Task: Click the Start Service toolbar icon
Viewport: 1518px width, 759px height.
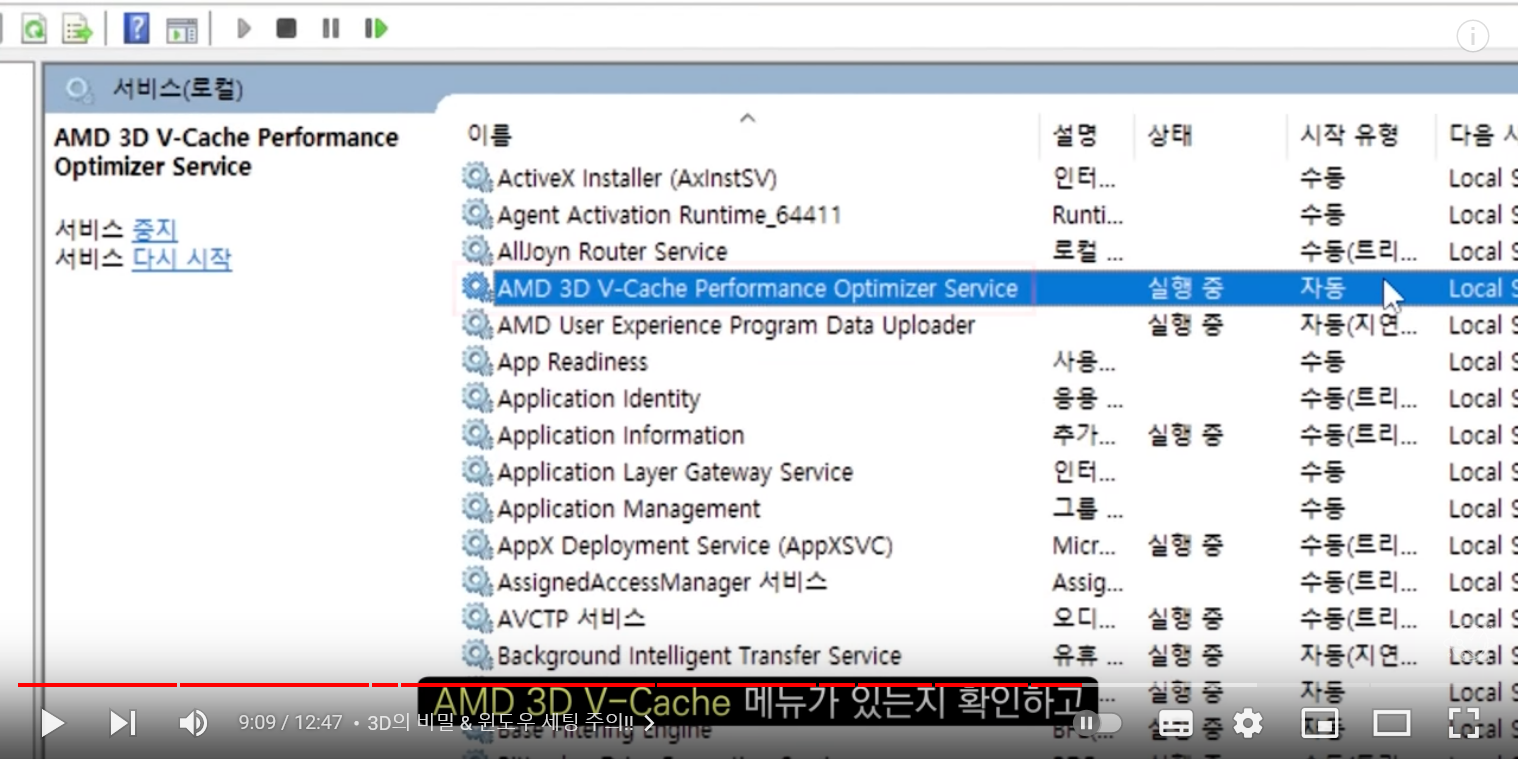Action: [x=243, y=28]
